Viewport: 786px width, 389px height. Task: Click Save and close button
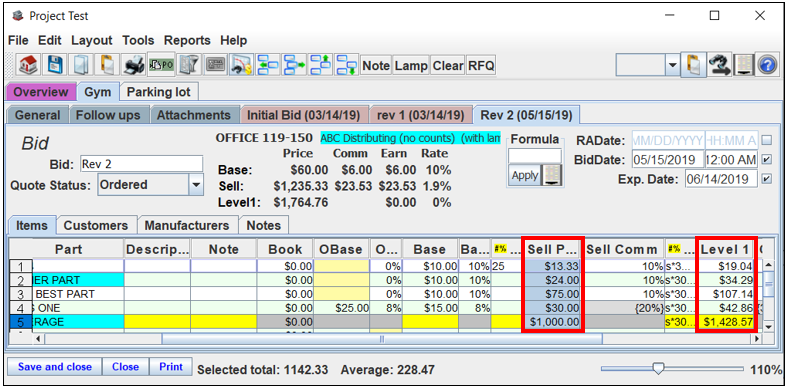point(55,367)
